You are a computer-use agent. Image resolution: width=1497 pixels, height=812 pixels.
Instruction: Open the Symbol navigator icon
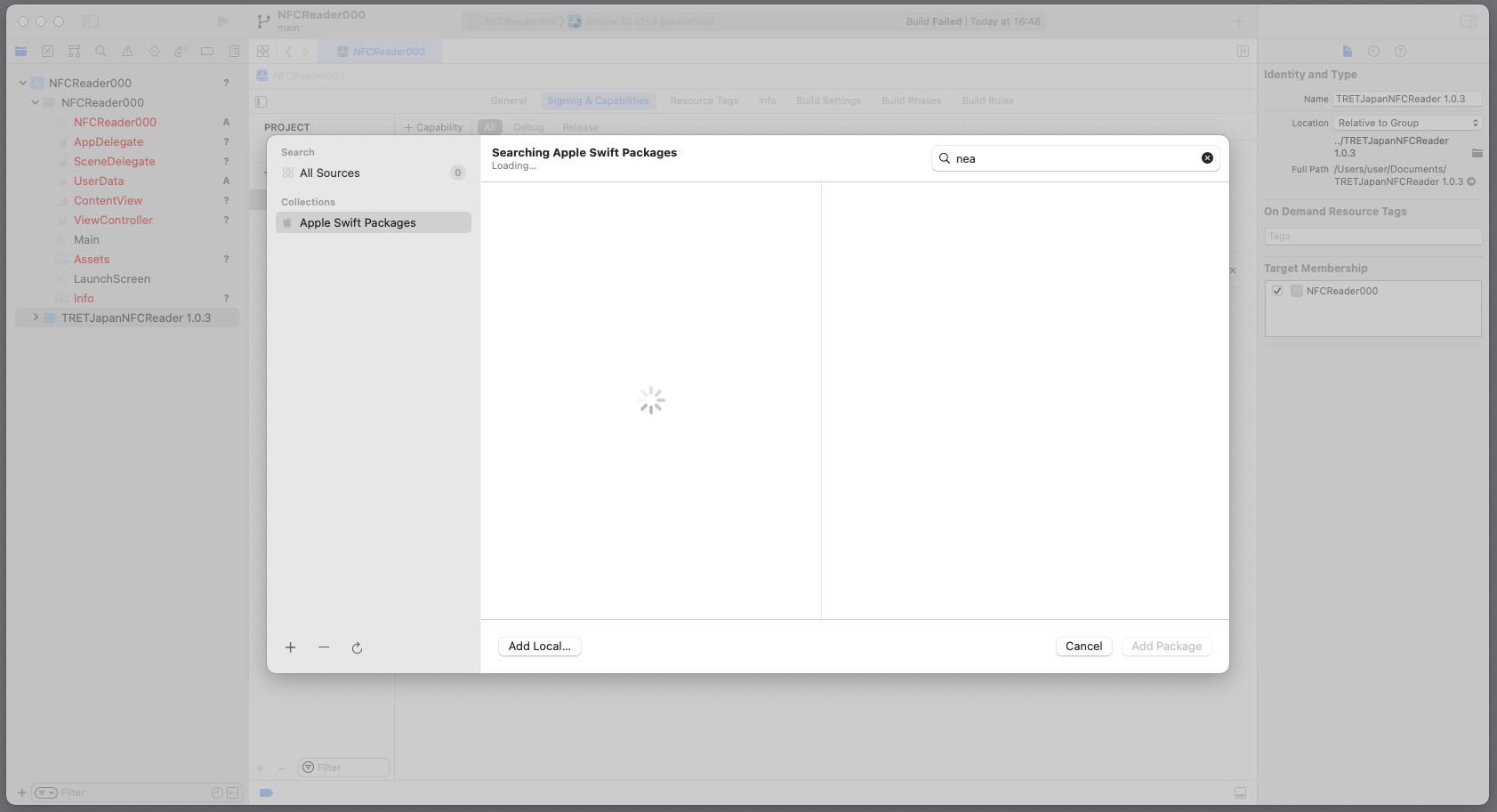click(x=75, y=52)
